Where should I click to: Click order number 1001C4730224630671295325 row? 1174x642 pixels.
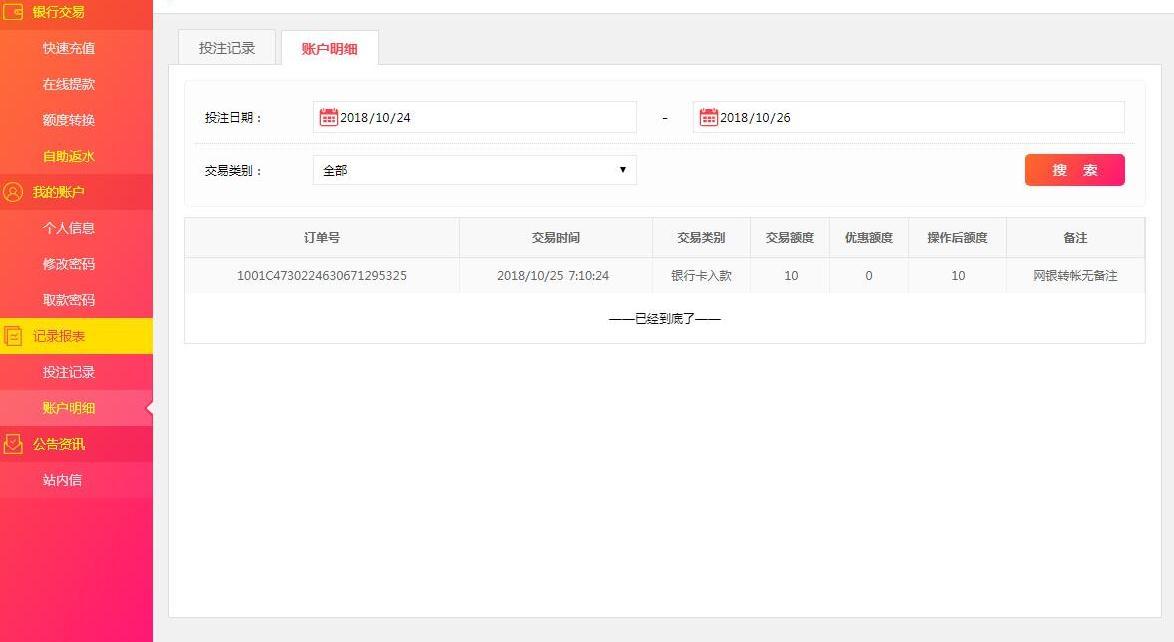click(x=322, y=275)
